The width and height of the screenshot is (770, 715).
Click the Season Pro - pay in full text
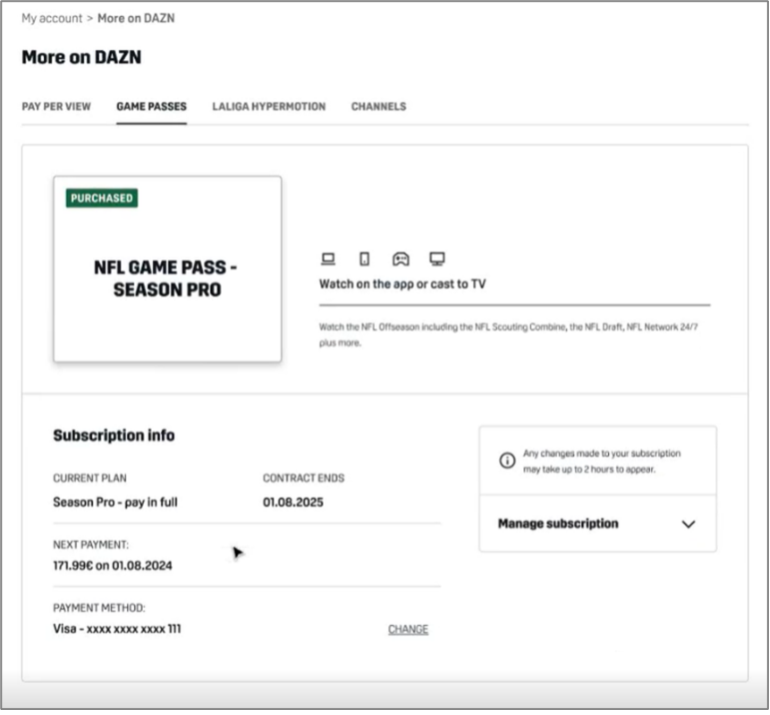click(115, 502)
